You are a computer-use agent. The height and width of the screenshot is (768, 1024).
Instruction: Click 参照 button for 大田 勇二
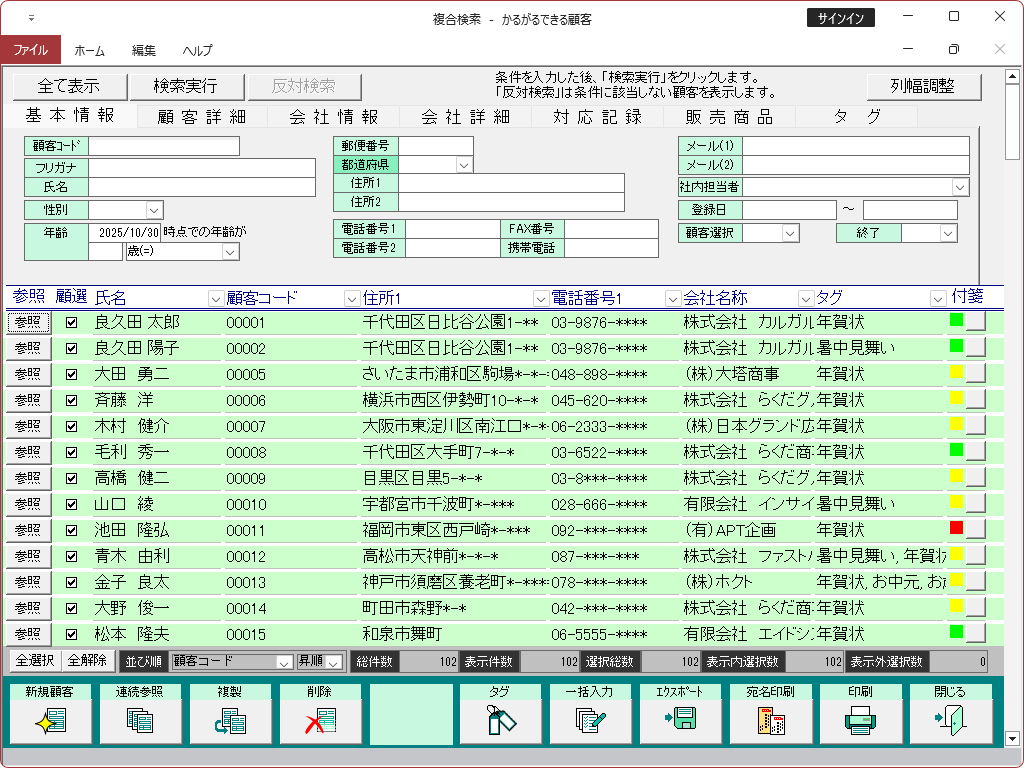(x=28, y=374)
